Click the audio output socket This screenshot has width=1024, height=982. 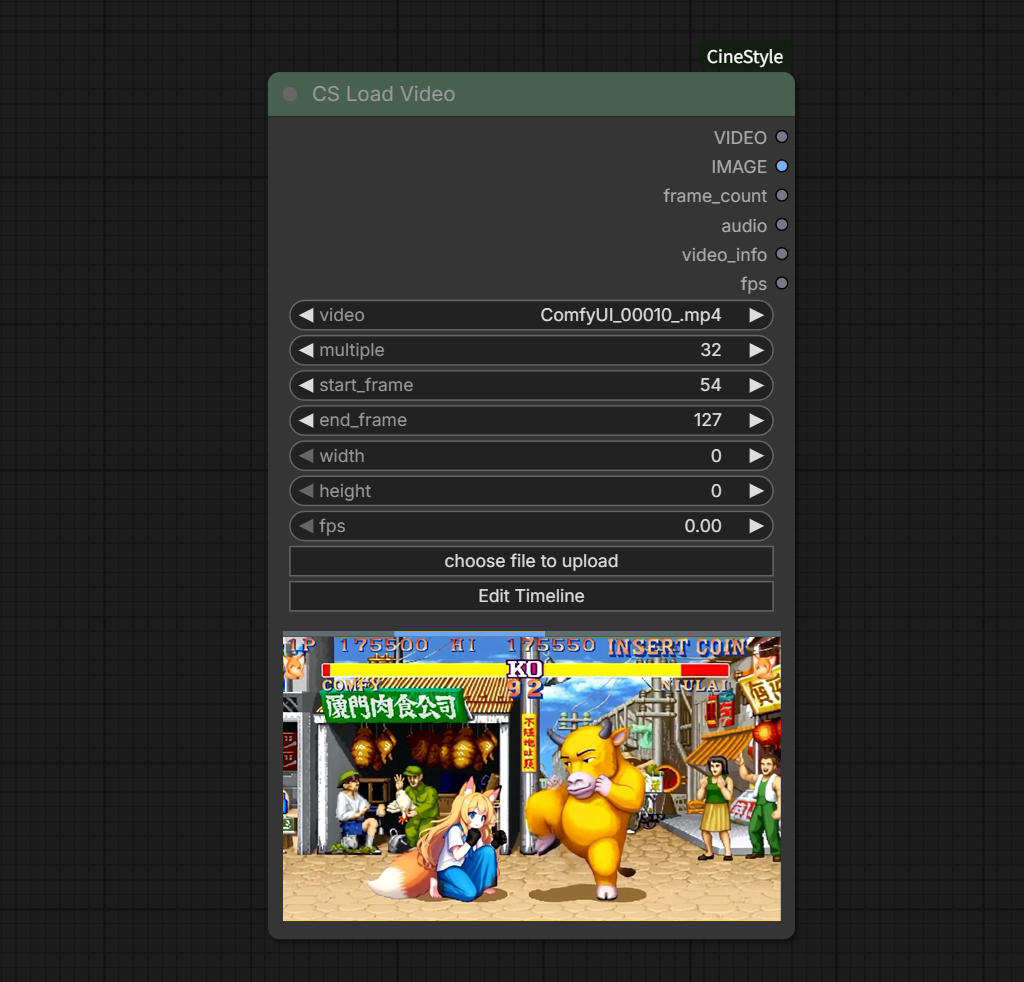[781, 225]
